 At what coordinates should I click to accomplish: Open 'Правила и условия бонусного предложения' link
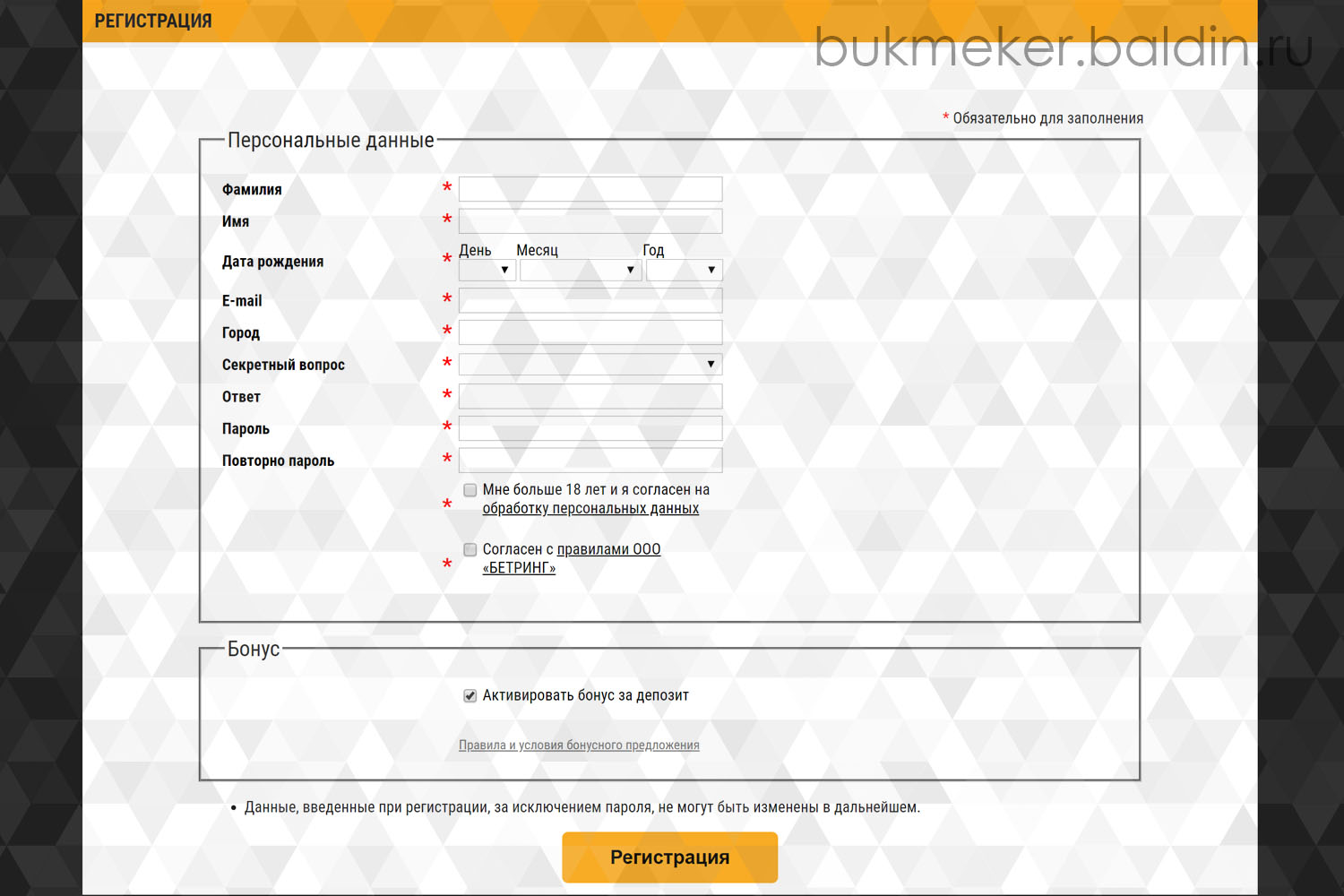(x=579, y=745)
